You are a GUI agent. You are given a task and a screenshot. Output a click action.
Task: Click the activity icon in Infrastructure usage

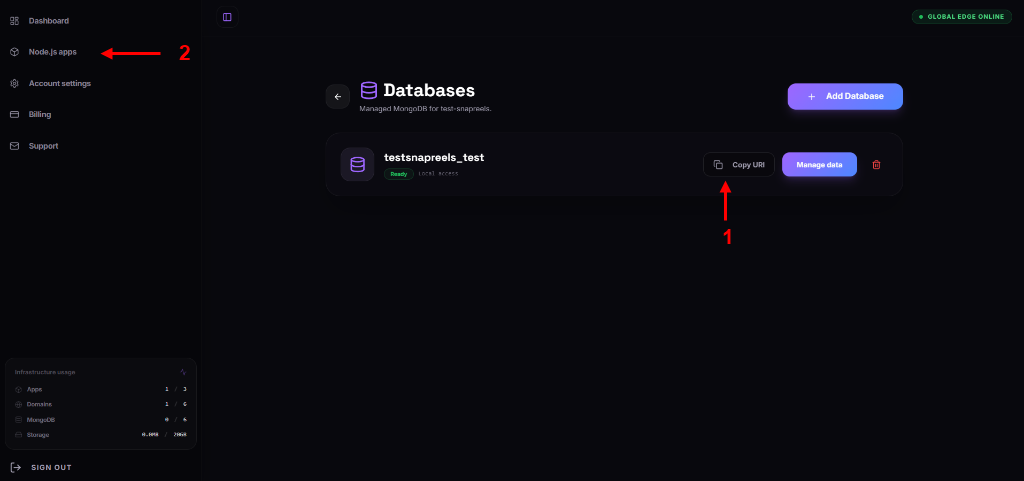pos(184,372)
